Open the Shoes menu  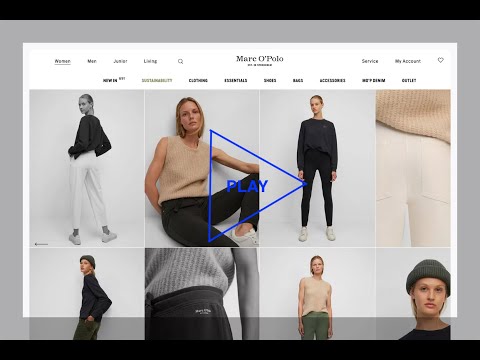pyautogui.click(x=270, y=81)
